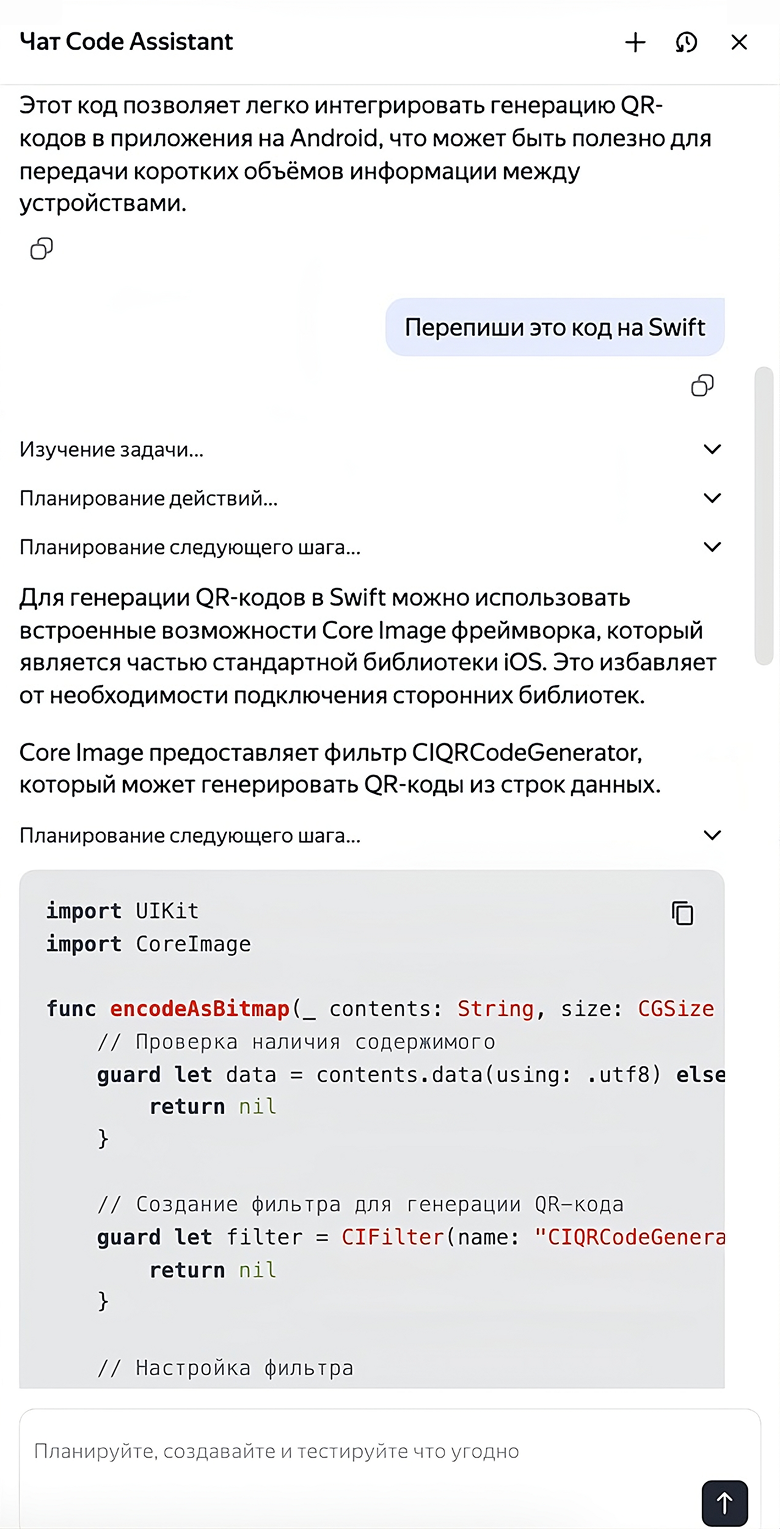Start a new chat with the plus icon
The image size is (780, 1529).
tap(635, 42)
